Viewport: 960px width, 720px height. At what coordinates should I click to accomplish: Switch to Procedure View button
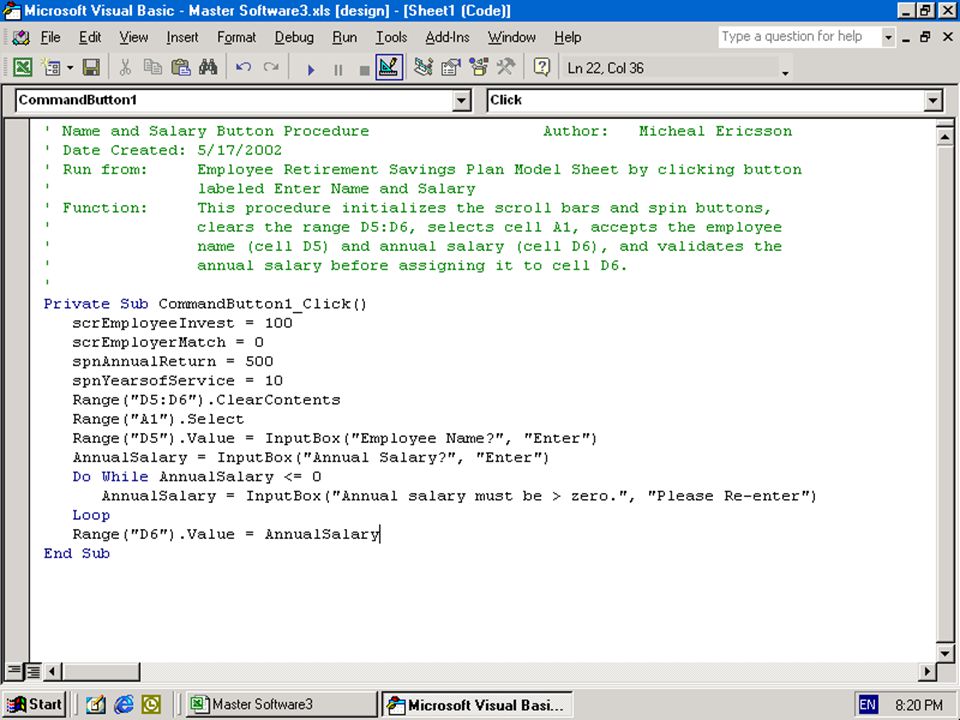pos(14,672)
